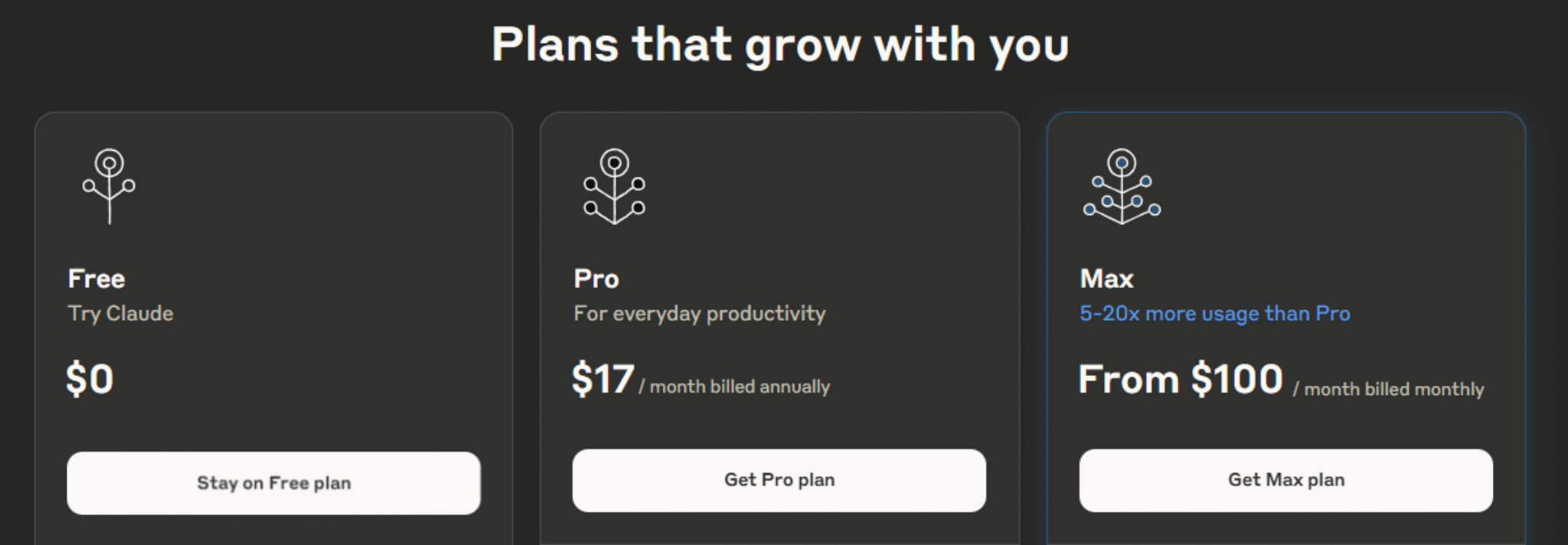Image resolution: width=1568 pixels, height=545 pixels.
Task: Click the Pro plan branching plant icon
Action: coord(614,186)
